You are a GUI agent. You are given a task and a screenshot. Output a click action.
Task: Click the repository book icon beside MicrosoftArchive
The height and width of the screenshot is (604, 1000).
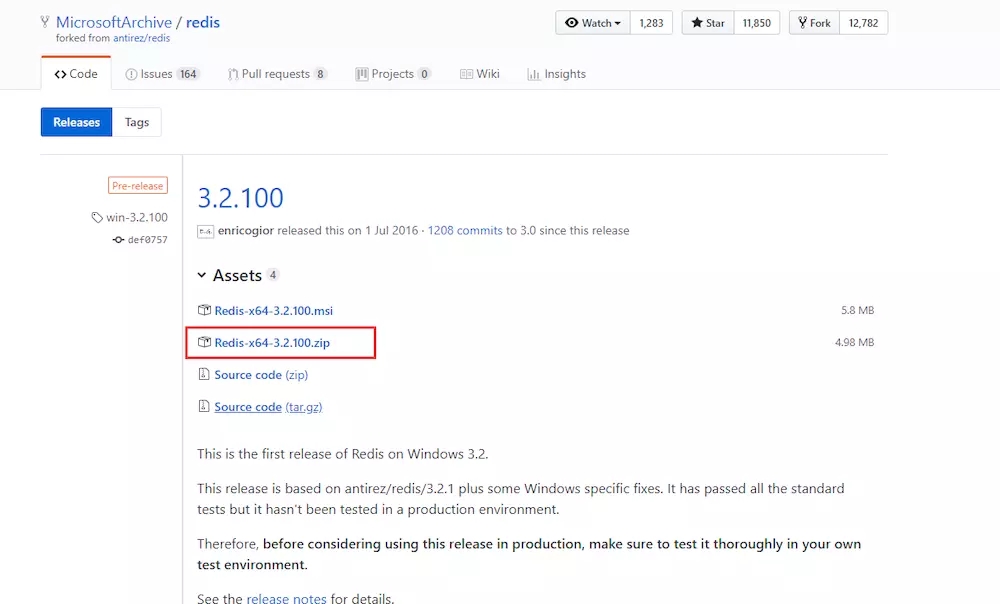coord(46,22)
